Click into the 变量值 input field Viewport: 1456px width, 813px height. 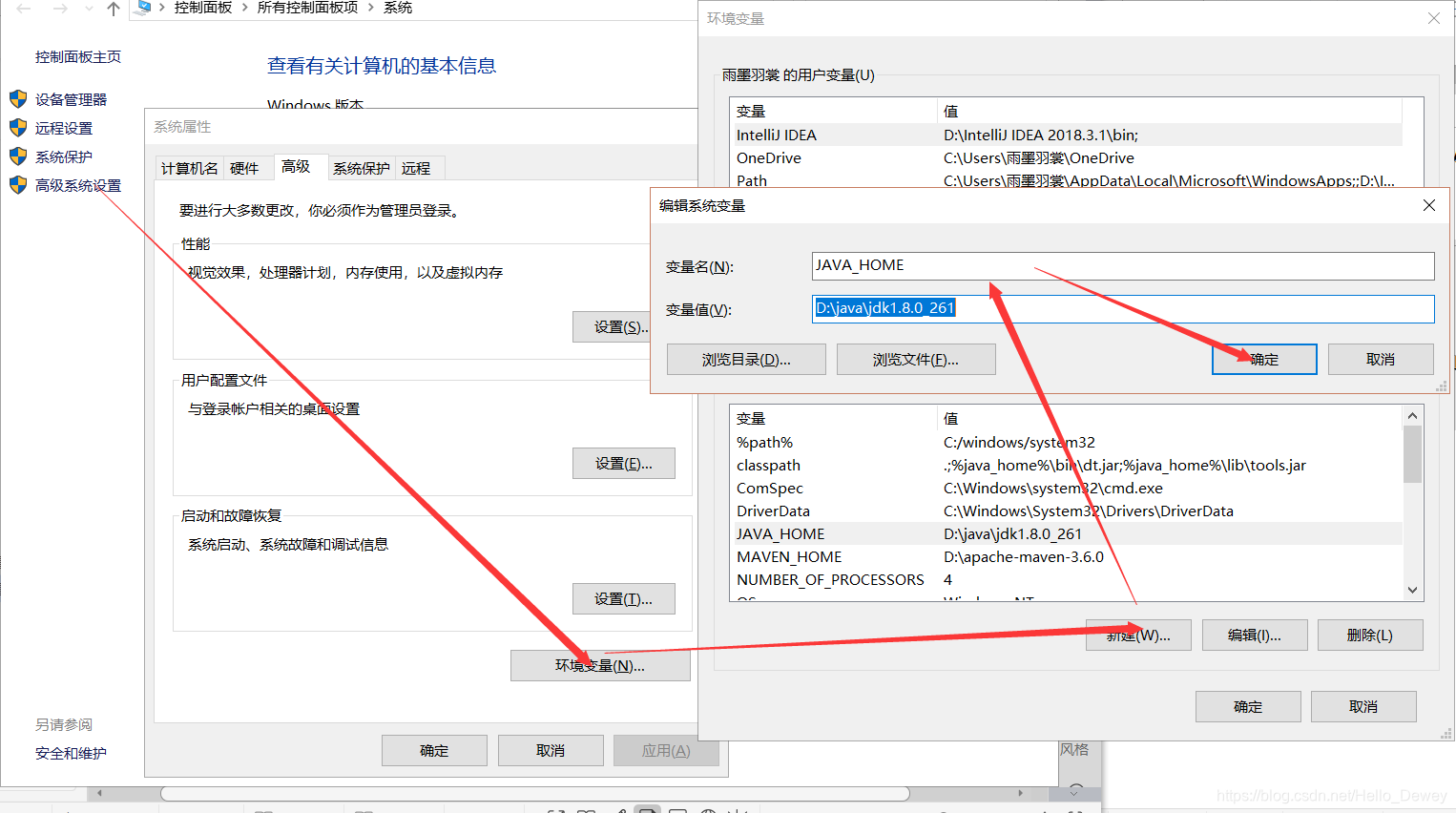[1123, 308]
